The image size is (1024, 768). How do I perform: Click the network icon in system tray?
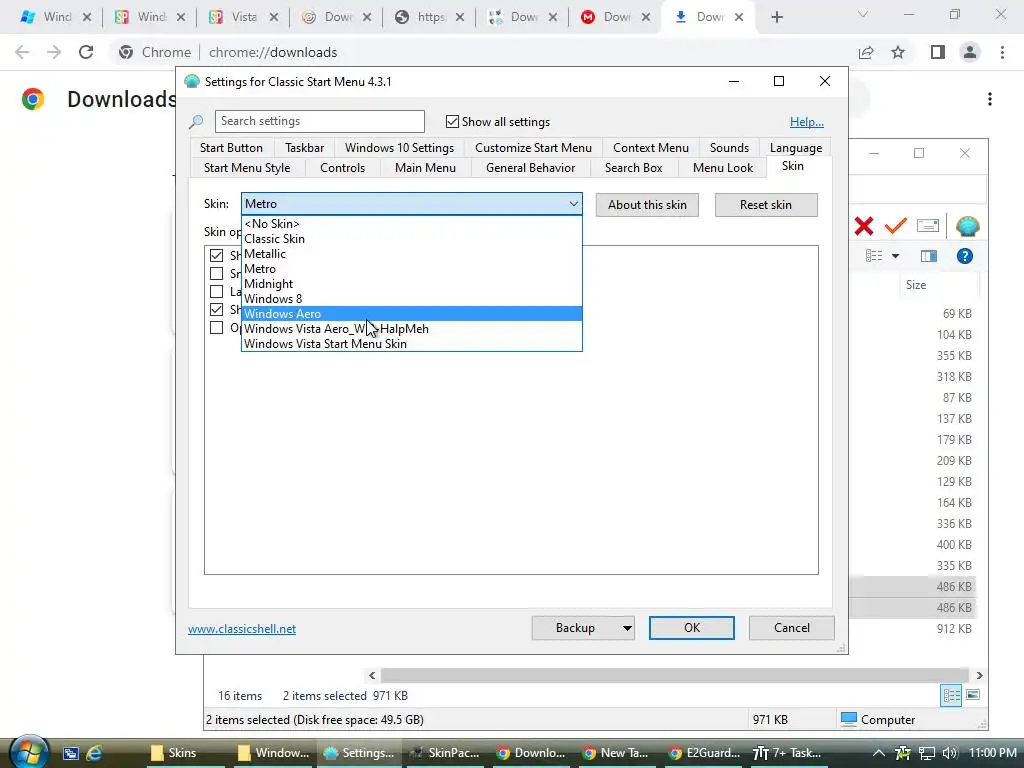point(927,753)
